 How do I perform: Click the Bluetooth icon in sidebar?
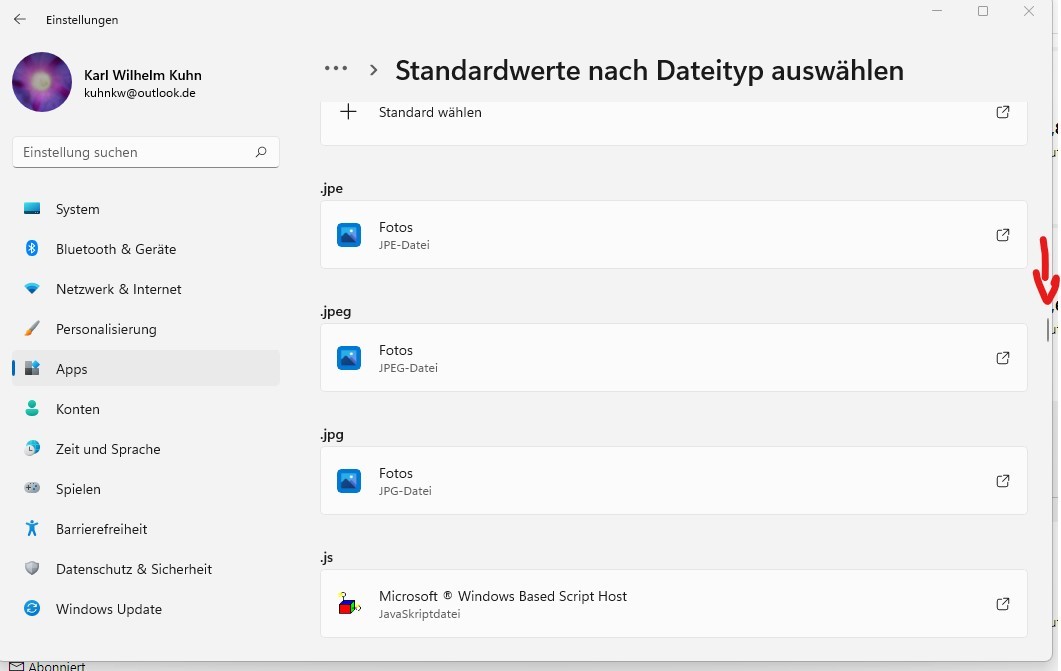click(x=32, y=248)
